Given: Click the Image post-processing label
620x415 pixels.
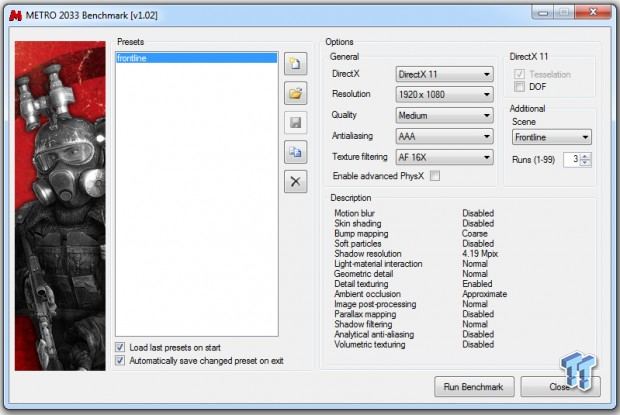Looking at the screenshot, I should coord(375,304).
